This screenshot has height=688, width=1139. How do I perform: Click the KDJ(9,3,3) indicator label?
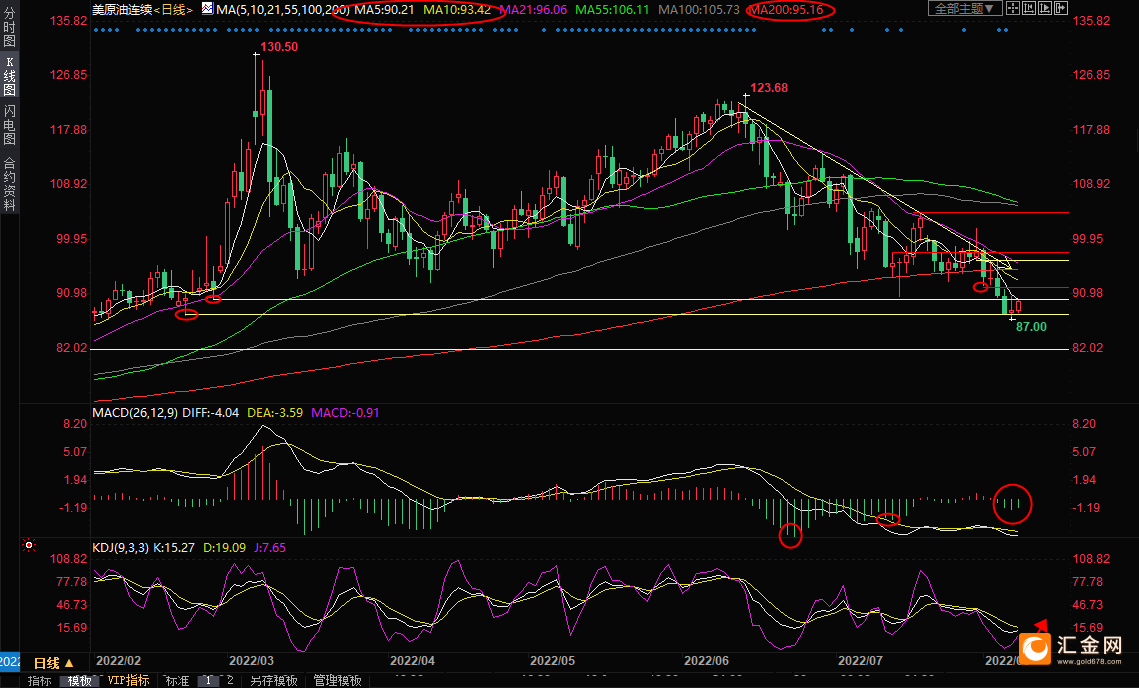121,548
